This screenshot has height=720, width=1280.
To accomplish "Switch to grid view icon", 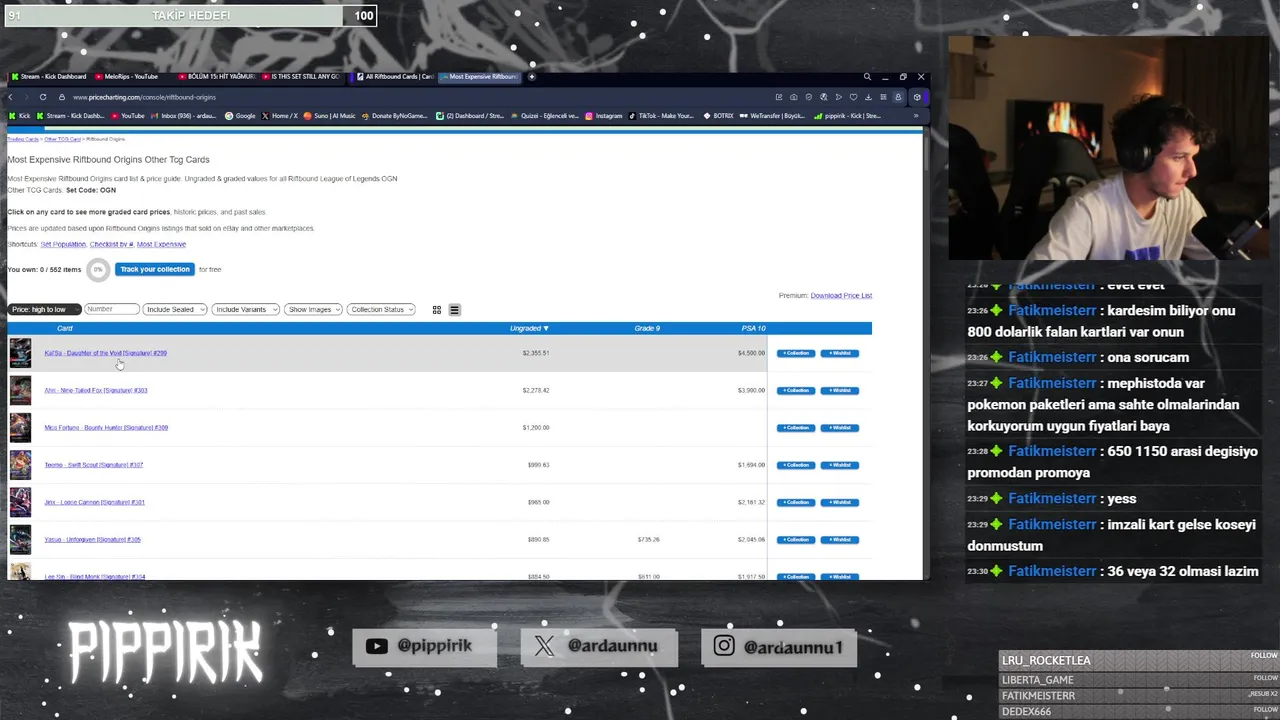I will 436,310.
